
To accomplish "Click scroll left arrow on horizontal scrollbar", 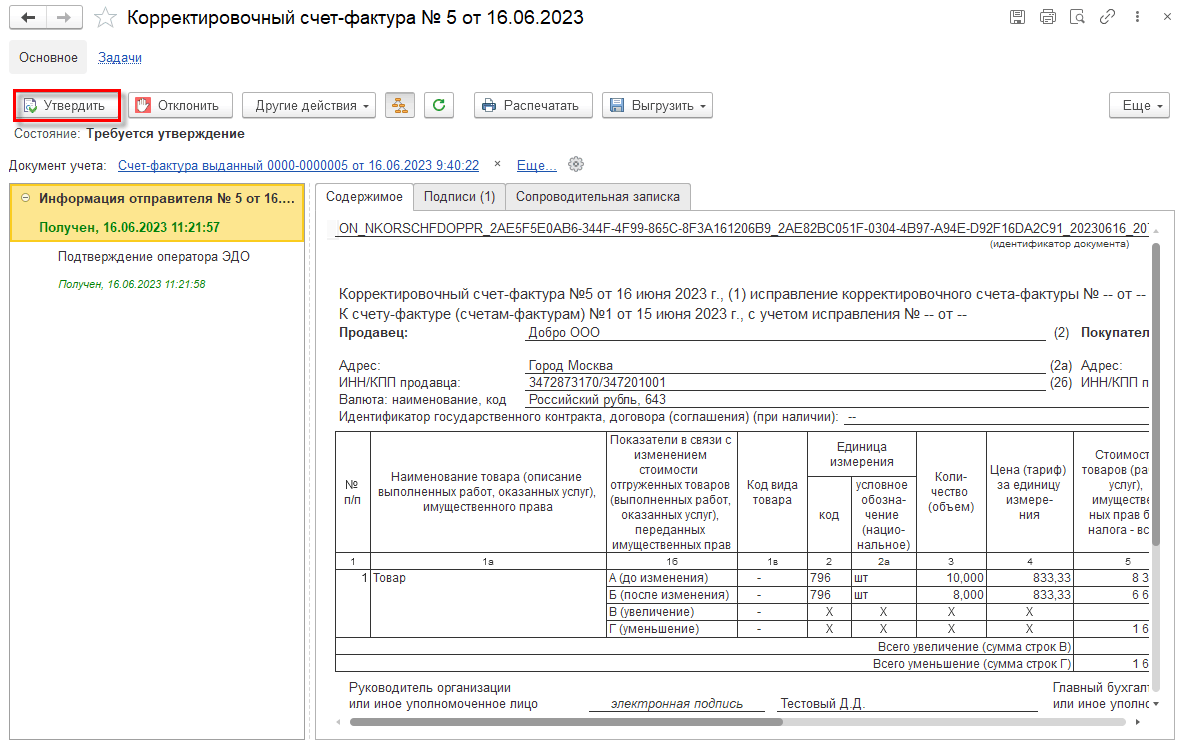I will tap(340, 722).
